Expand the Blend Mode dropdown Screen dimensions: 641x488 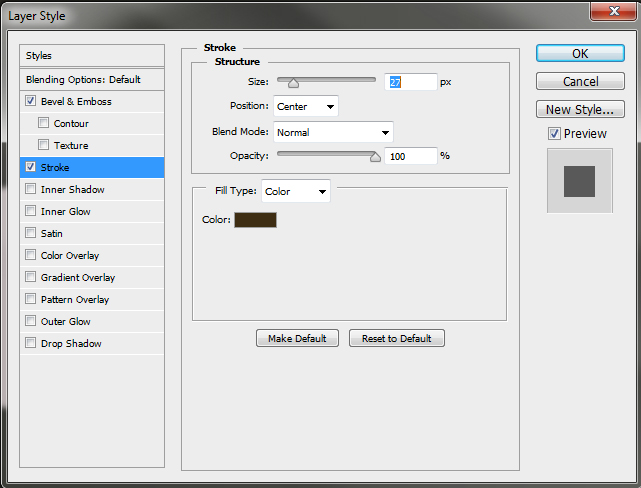pyautogui.click(x=333, y=132)
